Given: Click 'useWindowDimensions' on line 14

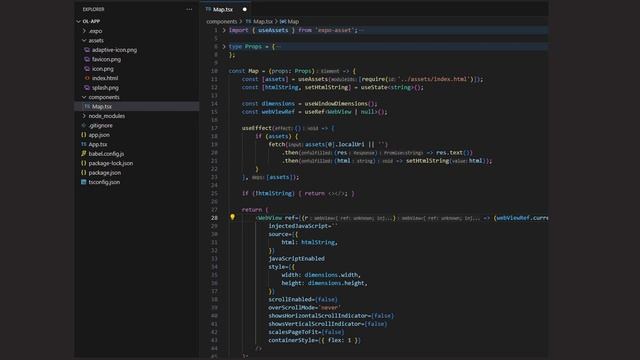Looking at the screenshot, I should (x=337, y=104).
